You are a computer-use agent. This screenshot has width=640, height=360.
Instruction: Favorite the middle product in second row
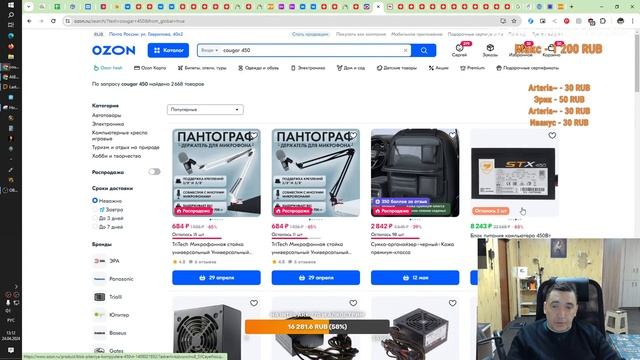(353, 303)
